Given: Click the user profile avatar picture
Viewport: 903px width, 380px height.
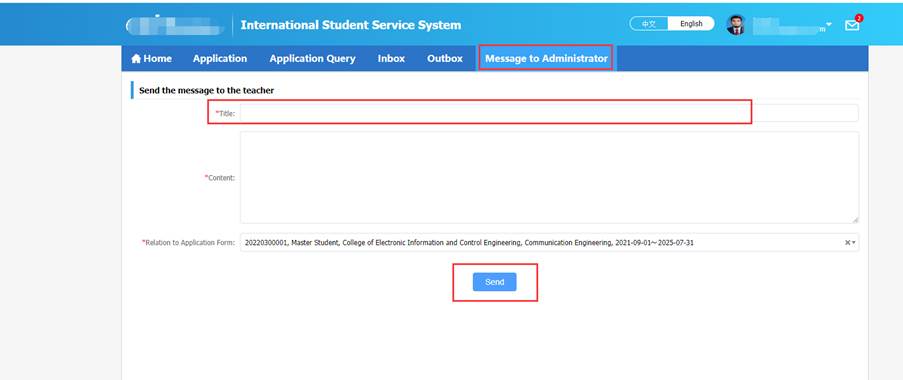Looking at the screenshot, I should click(x=735, y=25).
